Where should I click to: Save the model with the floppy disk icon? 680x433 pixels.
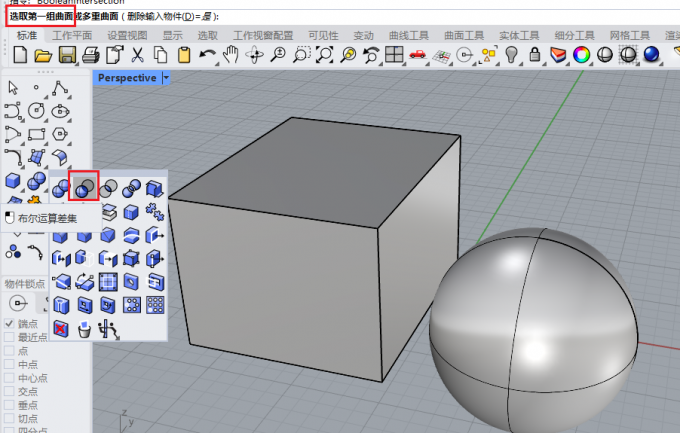(x=67, y=55)
